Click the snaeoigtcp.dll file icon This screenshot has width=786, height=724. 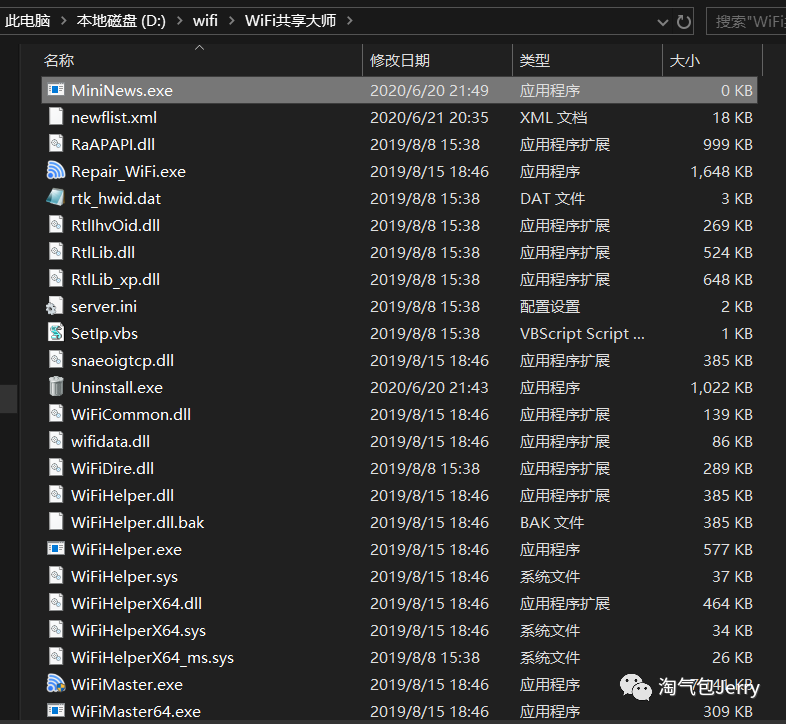56,359
